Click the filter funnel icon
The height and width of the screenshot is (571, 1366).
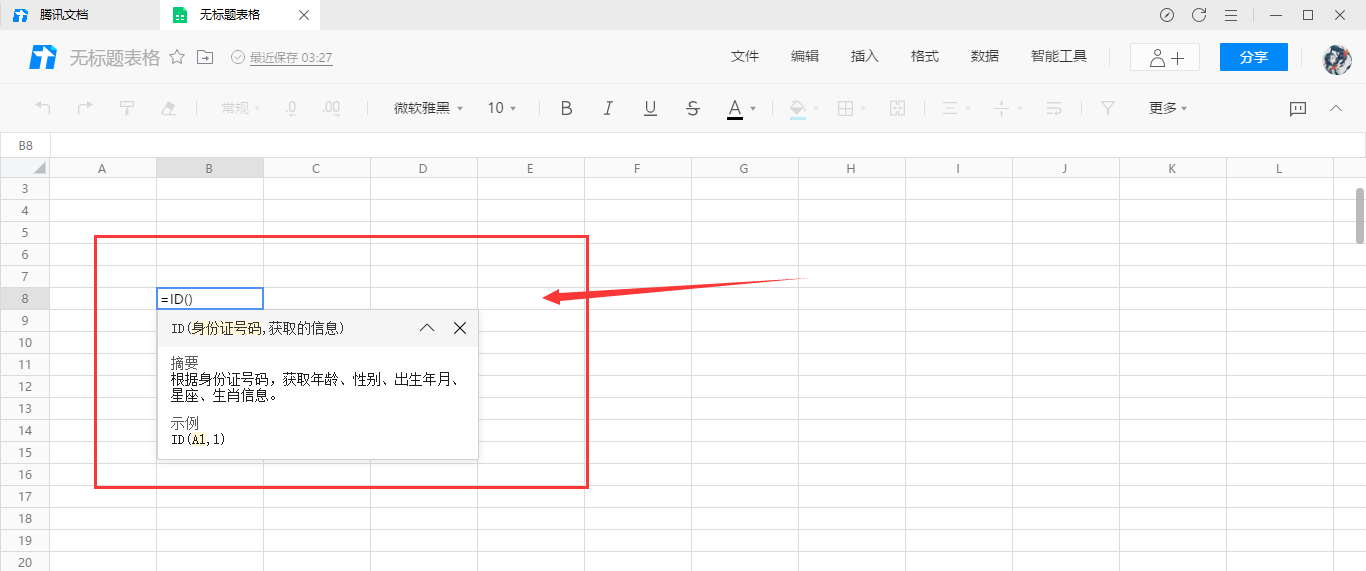1107,108
